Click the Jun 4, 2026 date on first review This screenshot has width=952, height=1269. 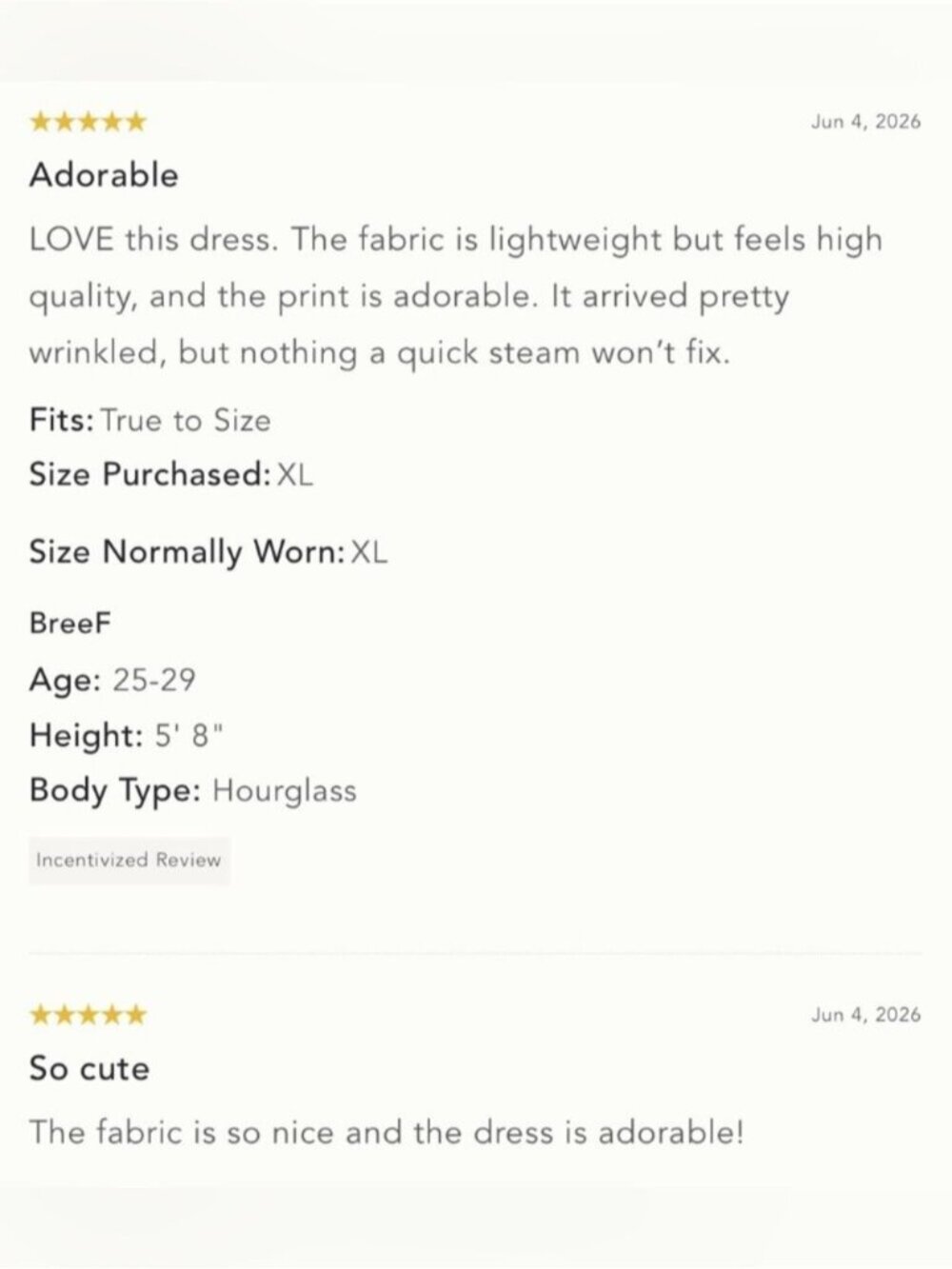[x=866, y=121]
